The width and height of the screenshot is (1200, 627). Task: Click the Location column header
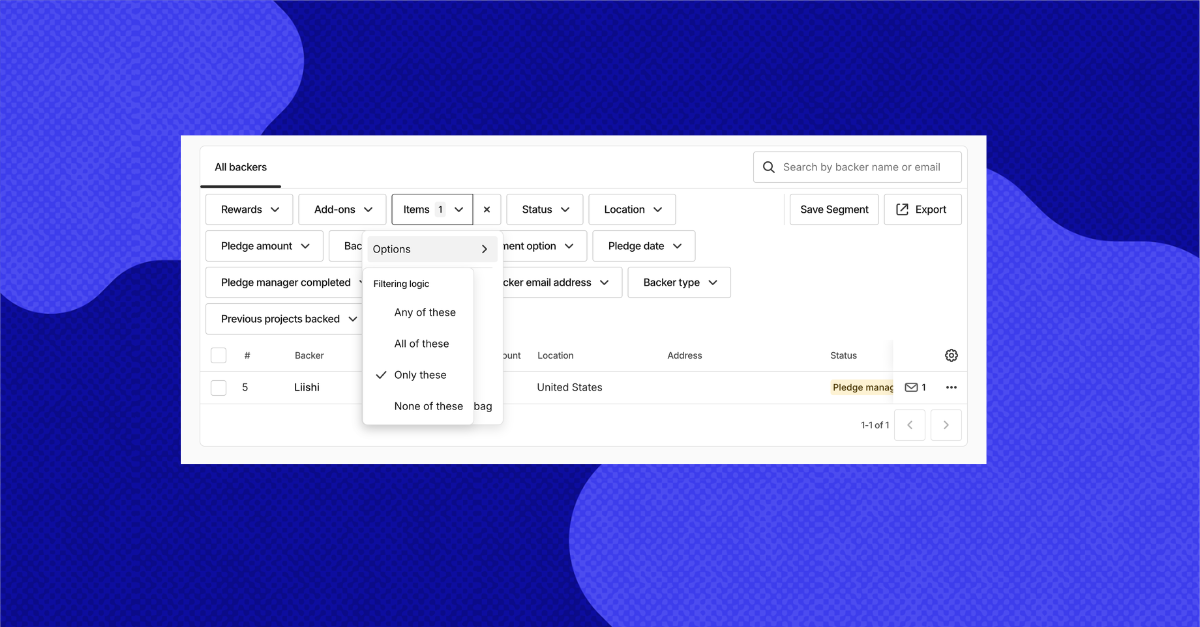(555, 355)
